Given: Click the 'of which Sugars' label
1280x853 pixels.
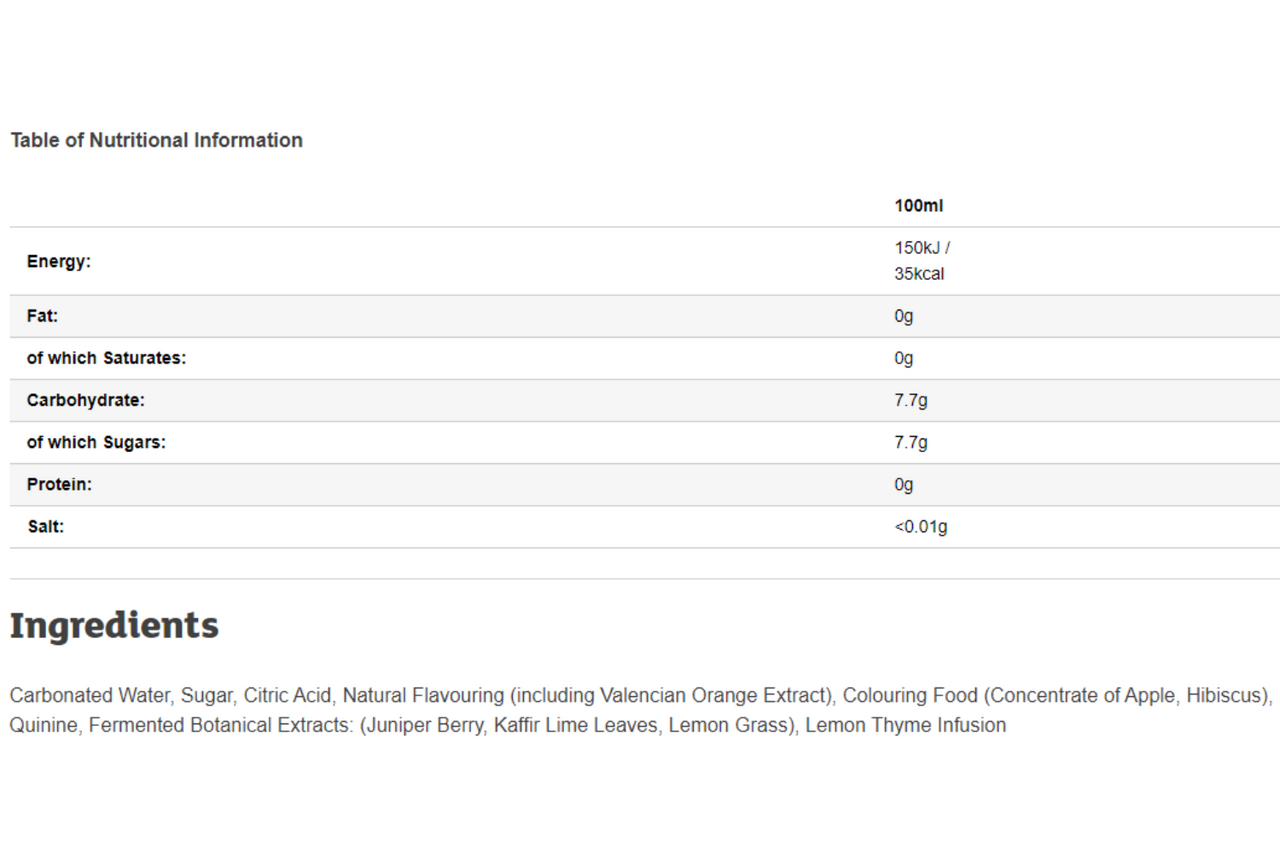Looking at the screenshot, I should tap(96, 442).
